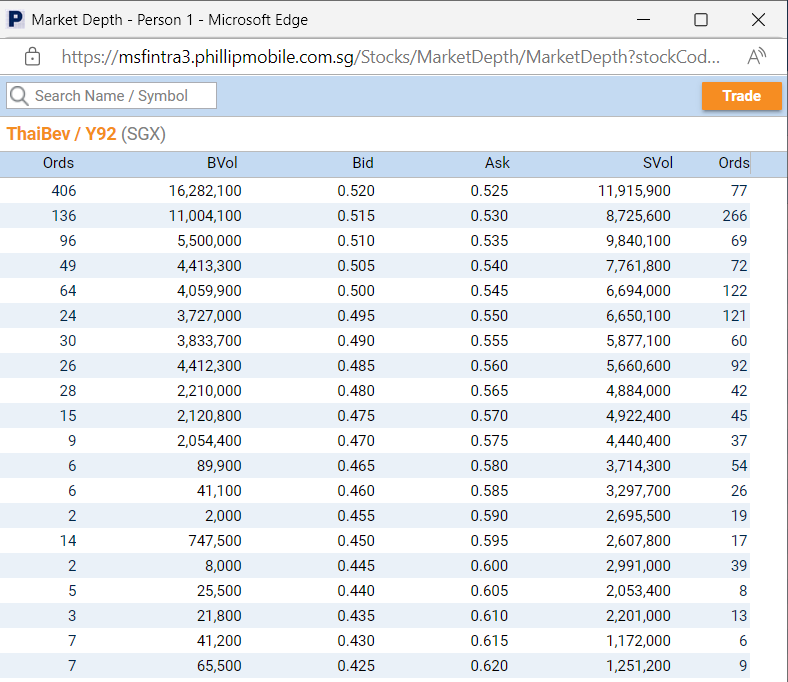Image resolution: width=788 pixels, height=682 pixels.
Task: Select bid price 0.430
Action: [356, 641]
